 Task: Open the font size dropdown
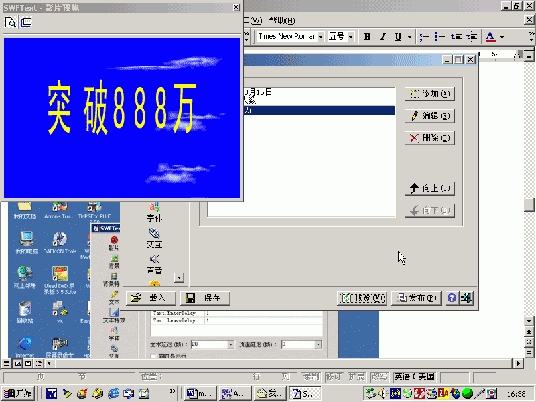point(351,37)
